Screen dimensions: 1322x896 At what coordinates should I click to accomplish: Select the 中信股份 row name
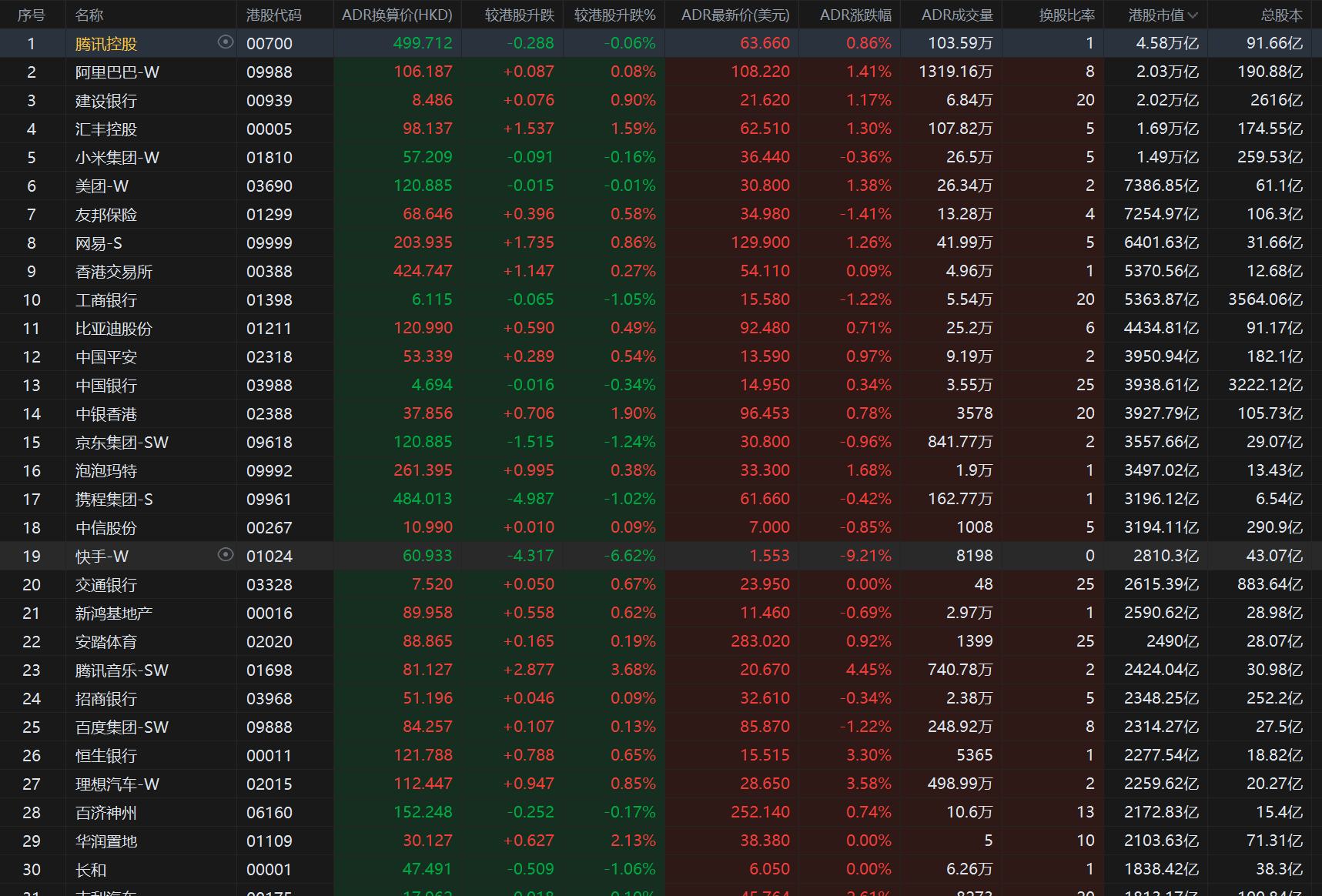[106, 528]
